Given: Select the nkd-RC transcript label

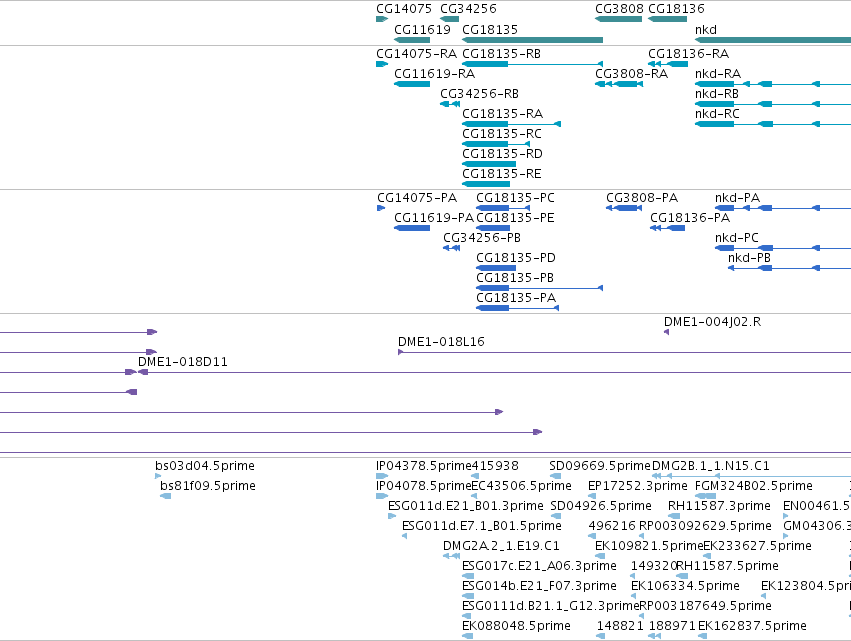Looking at the screenshot, I should click(717, 114).
